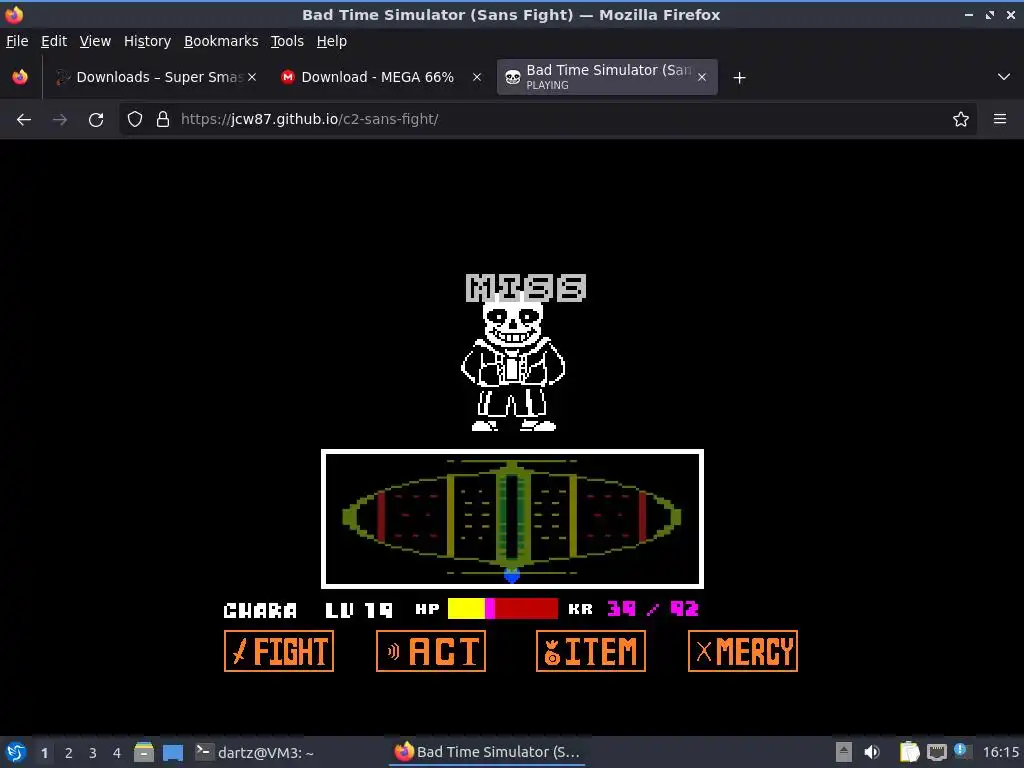Switch to workspace 4

[x=117, y=753]
